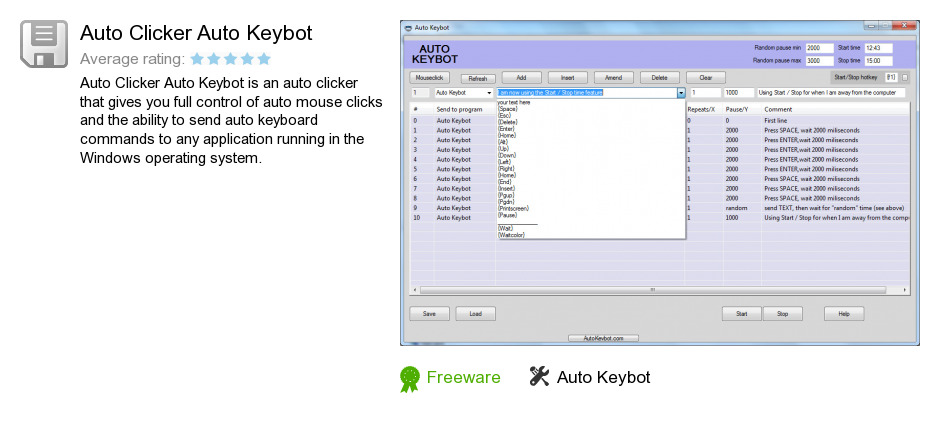Open the Help button
The image size is (940, 423).
(844, 313)
